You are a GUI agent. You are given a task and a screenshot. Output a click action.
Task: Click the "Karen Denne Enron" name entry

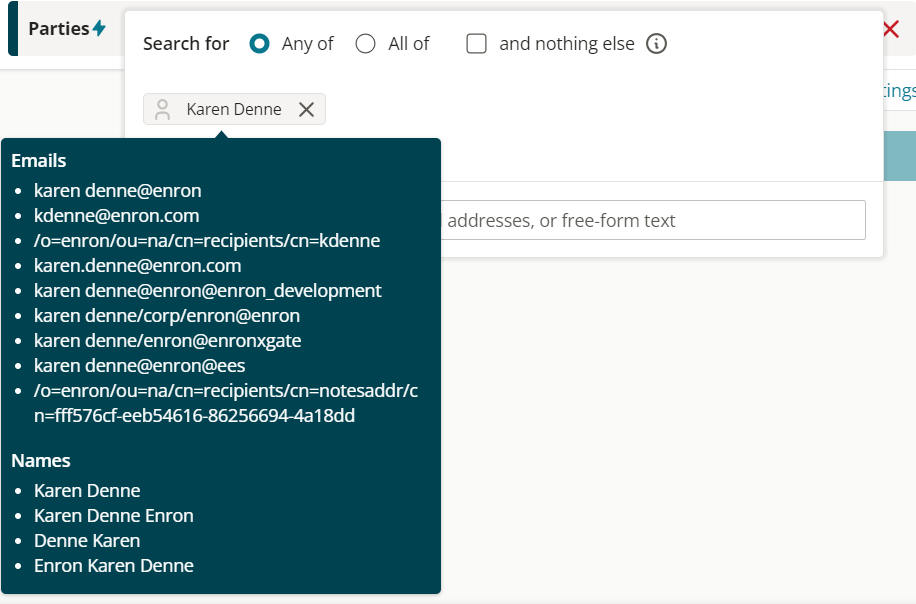(x=114, y=516)
